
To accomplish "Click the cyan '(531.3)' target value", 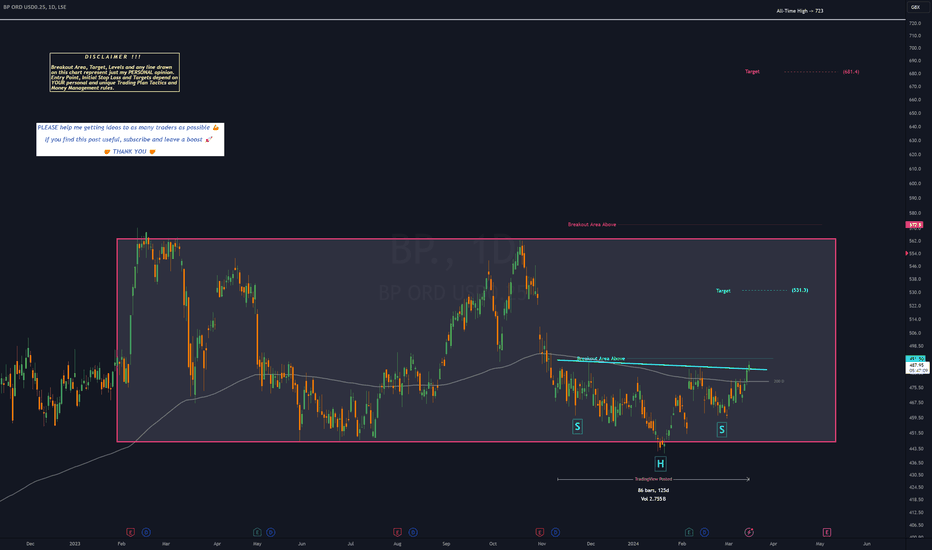I will (799, 290).
